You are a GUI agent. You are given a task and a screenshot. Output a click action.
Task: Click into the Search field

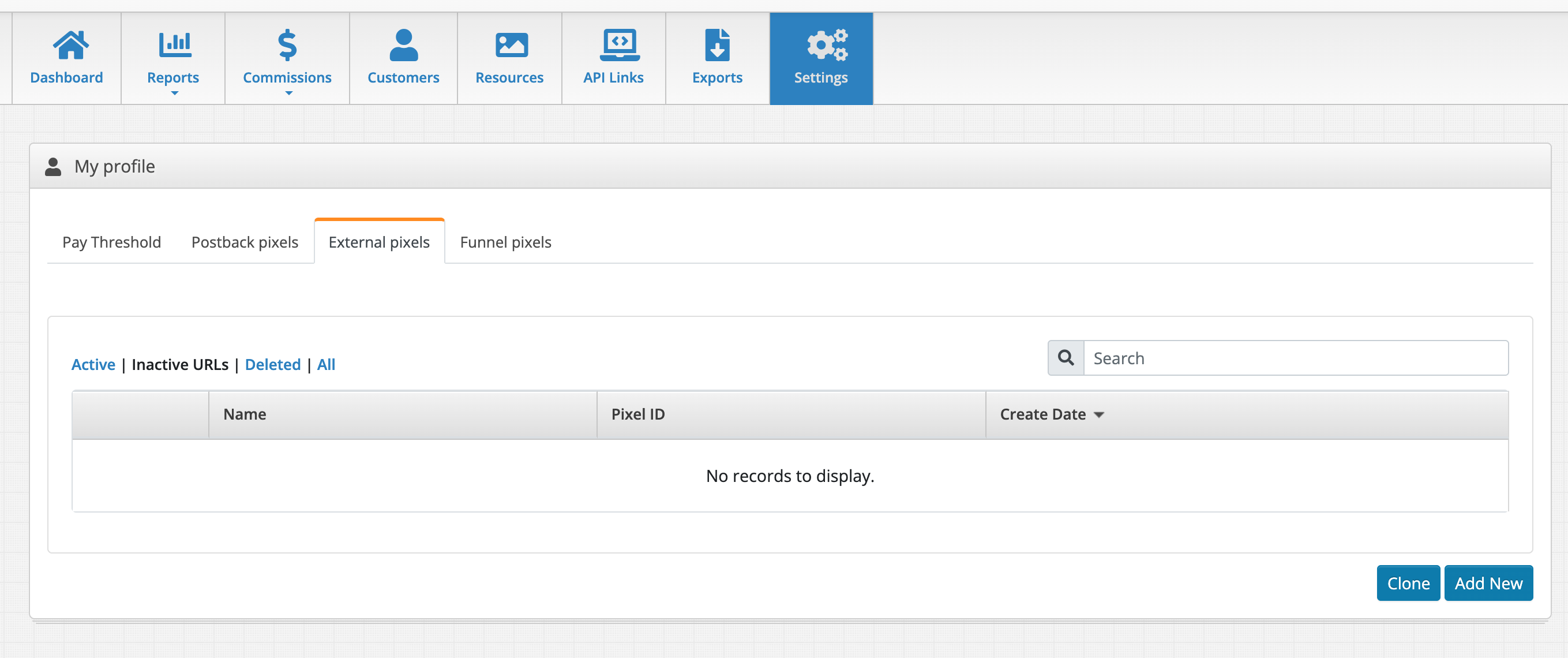pyautogui.click(x=1295, y=358)
